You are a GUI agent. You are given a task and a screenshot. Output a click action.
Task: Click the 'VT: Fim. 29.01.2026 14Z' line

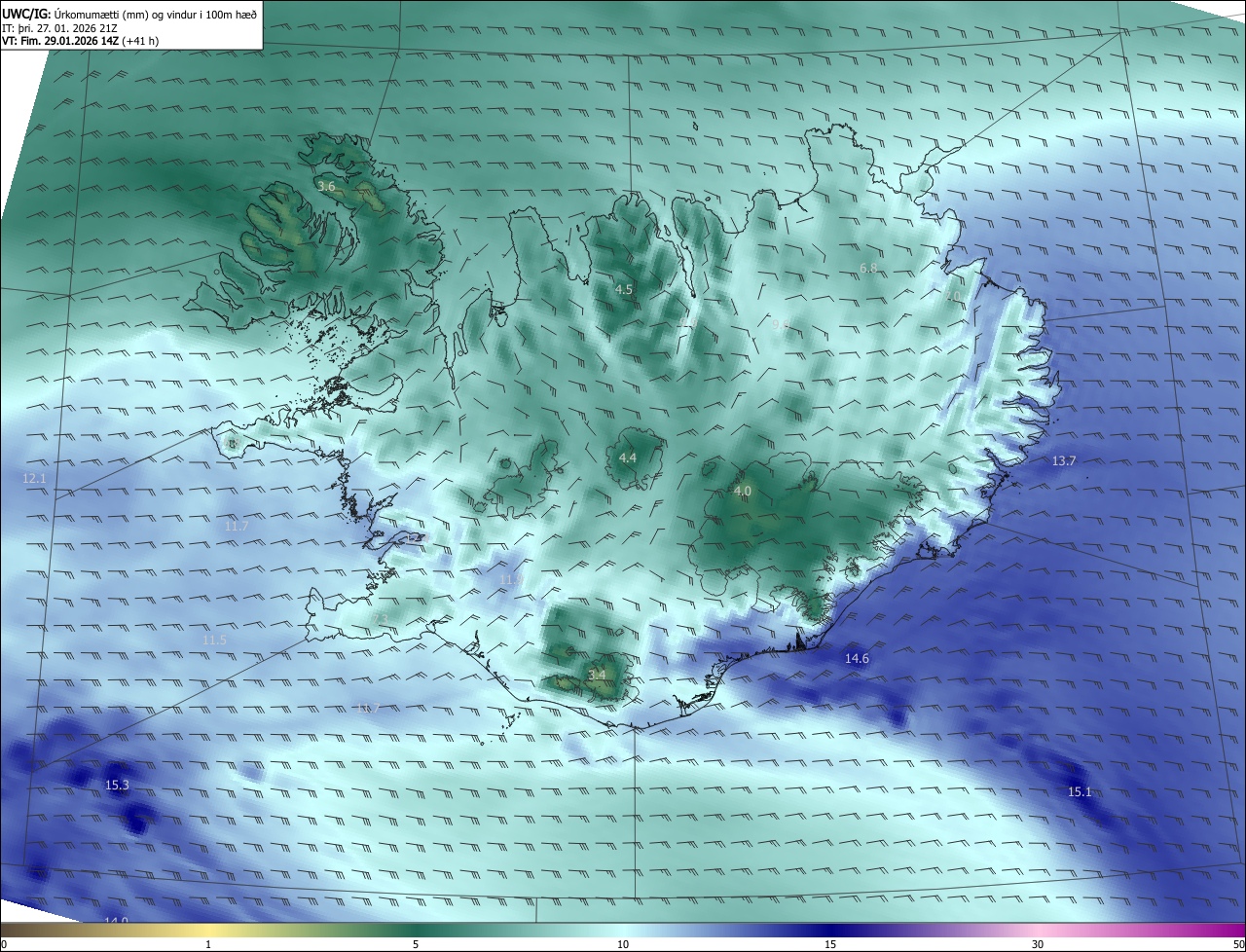pyautogui.click(x=80, y=41)
